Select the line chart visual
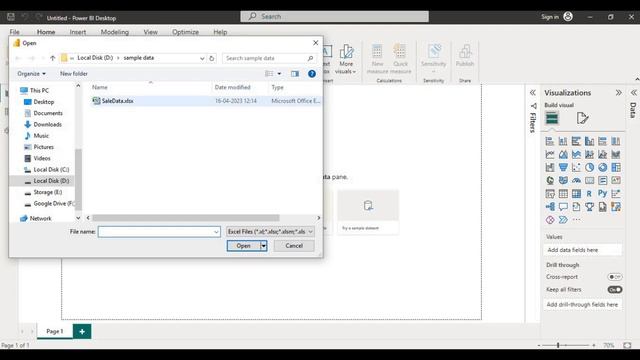Viewport: 640px width, 360px height. coord(550,154)
